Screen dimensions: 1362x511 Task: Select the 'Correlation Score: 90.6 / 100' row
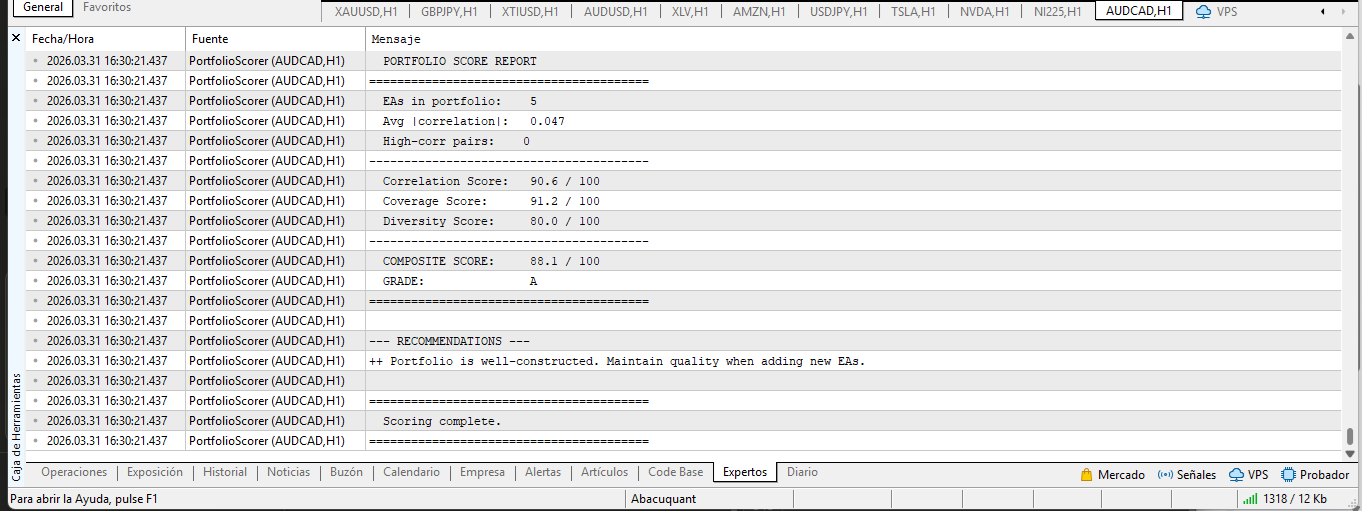(x=683, y=181)
